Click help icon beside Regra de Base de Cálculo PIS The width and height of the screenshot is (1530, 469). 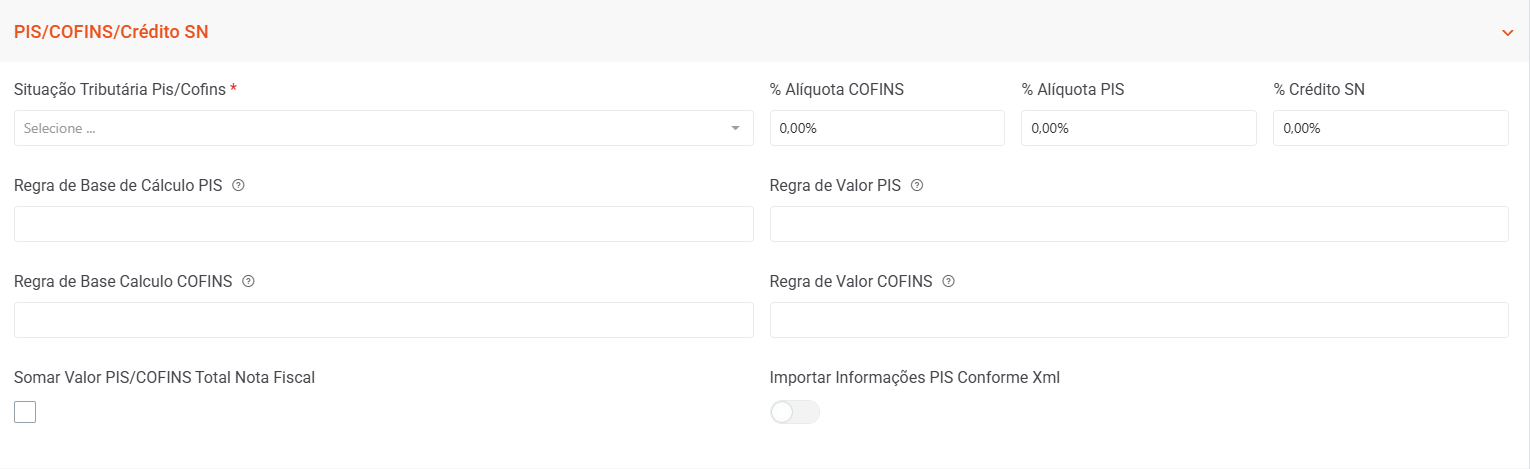click(238, 185)
